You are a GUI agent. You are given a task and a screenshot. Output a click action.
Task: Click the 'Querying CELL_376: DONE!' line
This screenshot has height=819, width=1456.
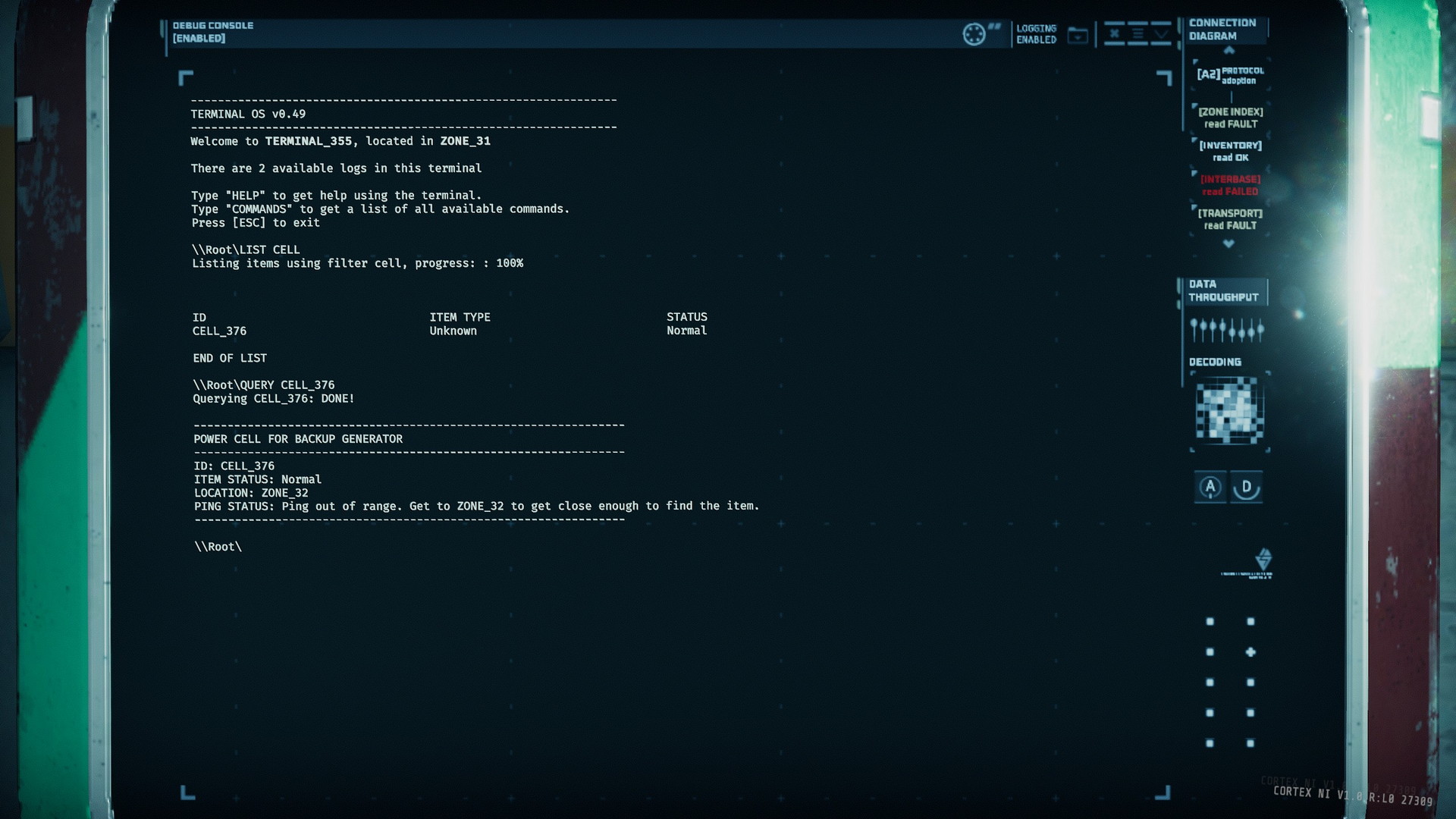pyautogui.click(x=273, y=399)
